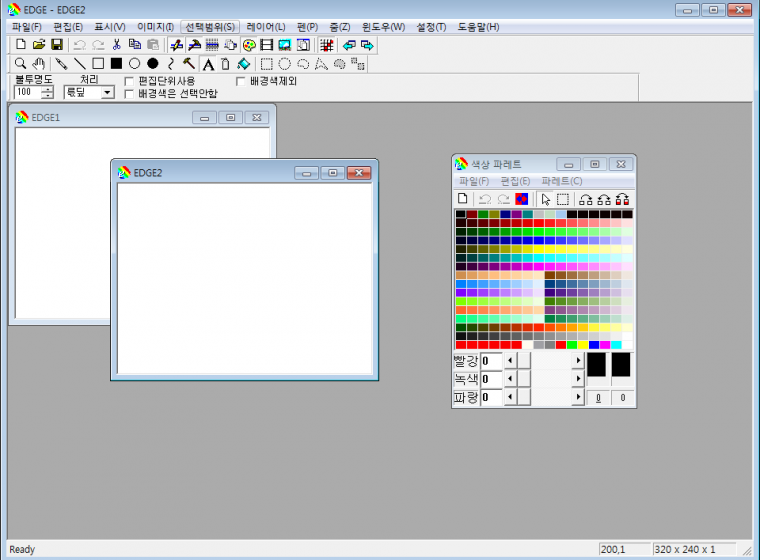The width and height of the screenshot is (760, 560).
Task: Click the right arrow of 빨강 slider
Action: 578,361
